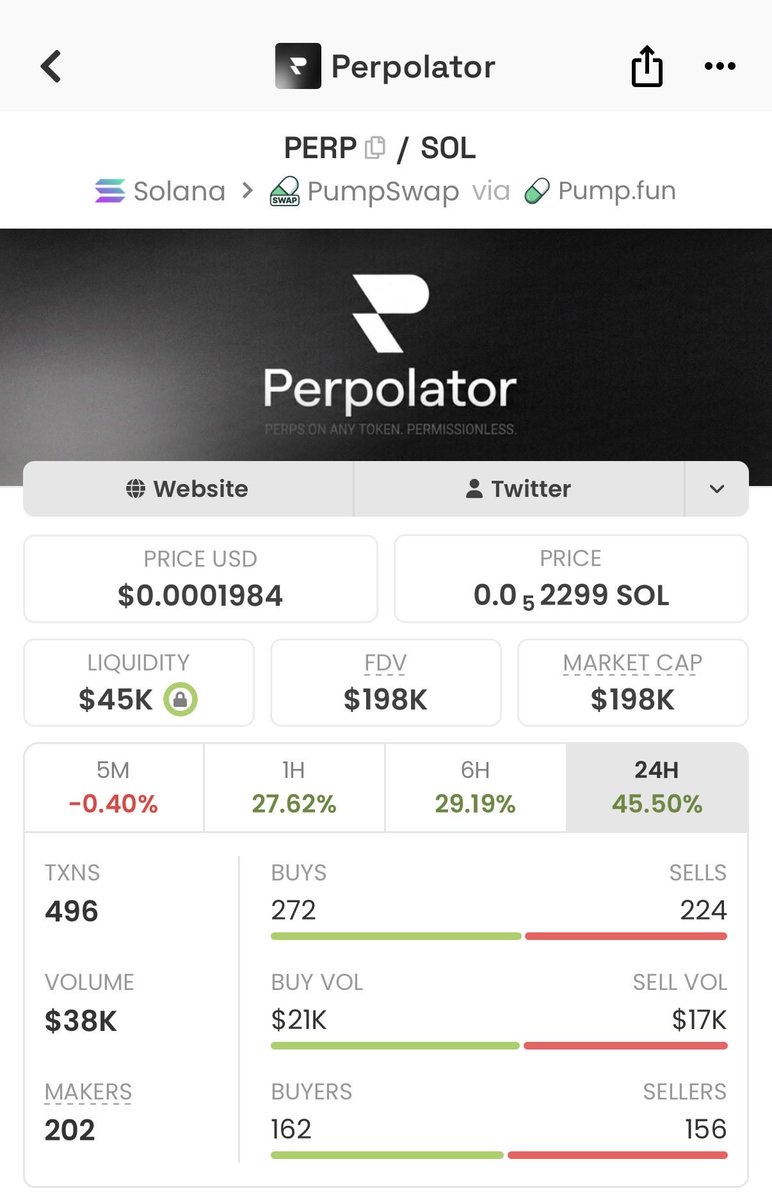Tap the green liquidity lock icon

pyautogui.click(x=181, y=699)
